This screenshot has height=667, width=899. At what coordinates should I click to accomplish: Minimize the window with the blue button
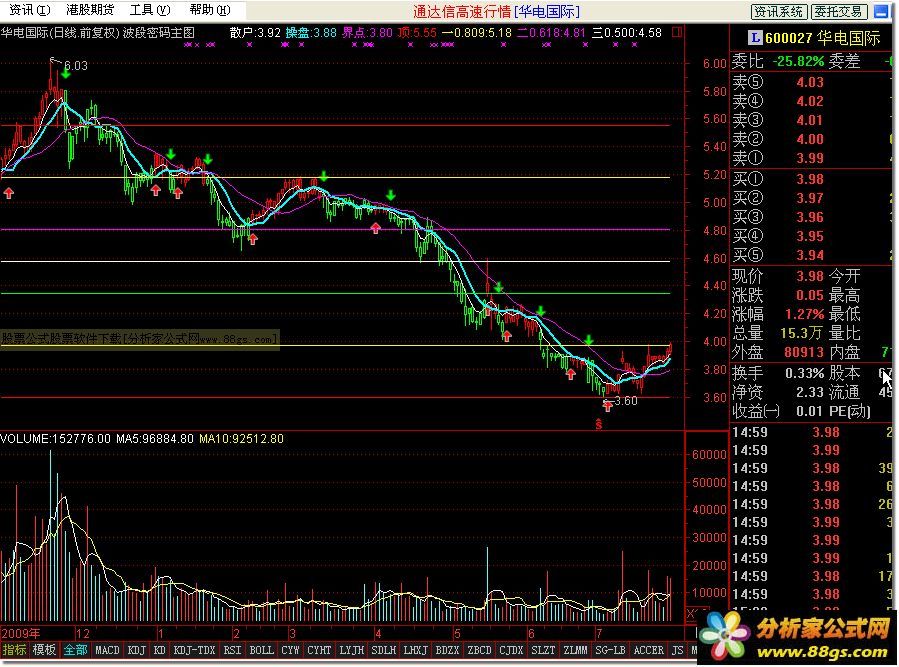tap(881, 11)
